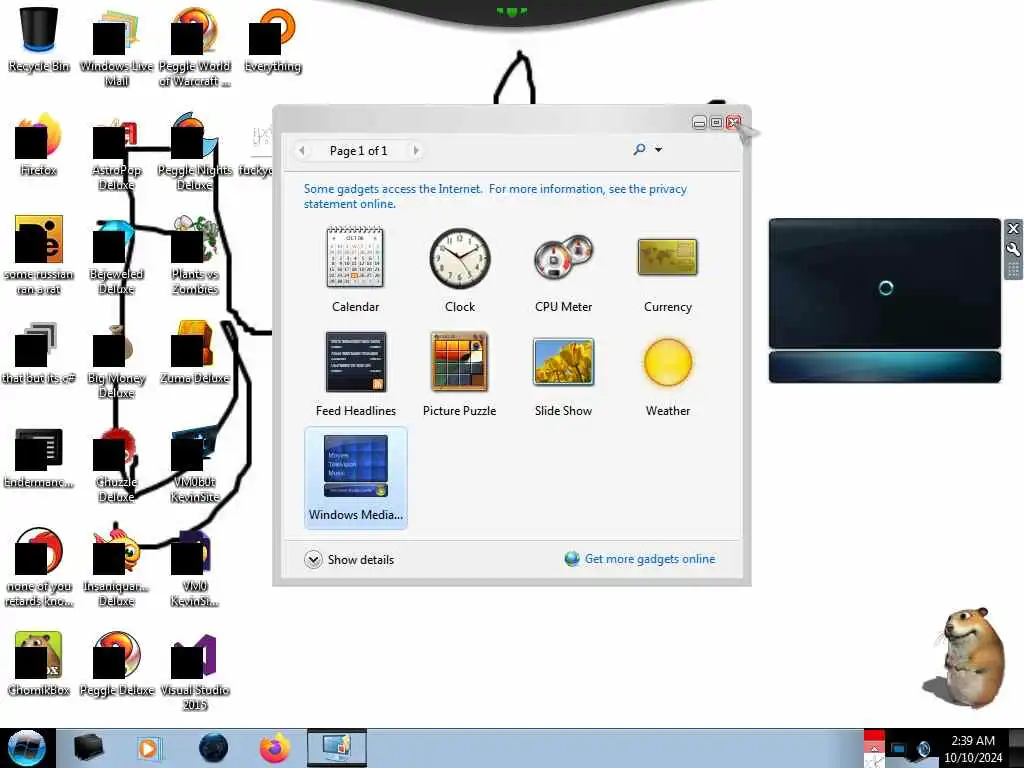1024x768 pixels.
Task: Select the Firefox desktop icon
Action: [39, 145]
